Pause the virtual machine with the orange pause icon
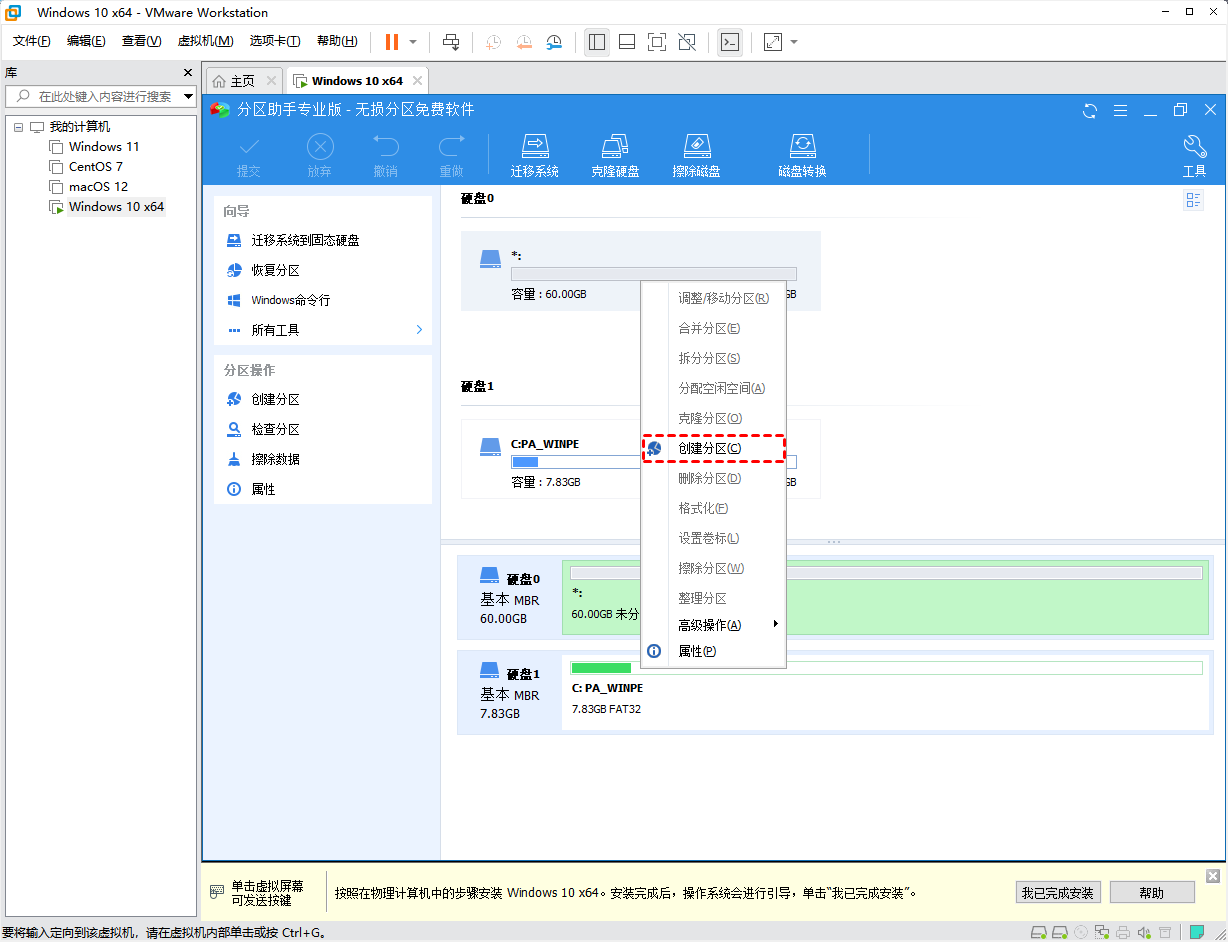 pyautogui.click(x=391, y=42)
